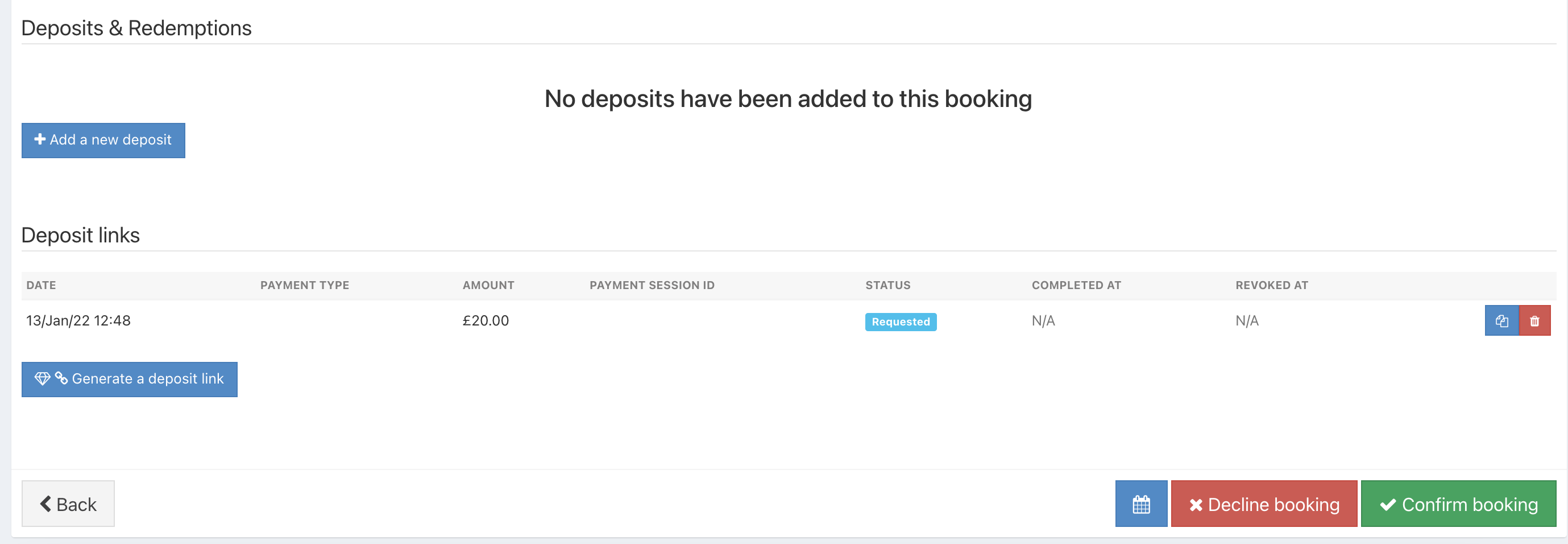Viewport: 1568px width, 544px height.
Task: Click the 13/Jan/22 12:48 date cell
Action: point(78,321)
